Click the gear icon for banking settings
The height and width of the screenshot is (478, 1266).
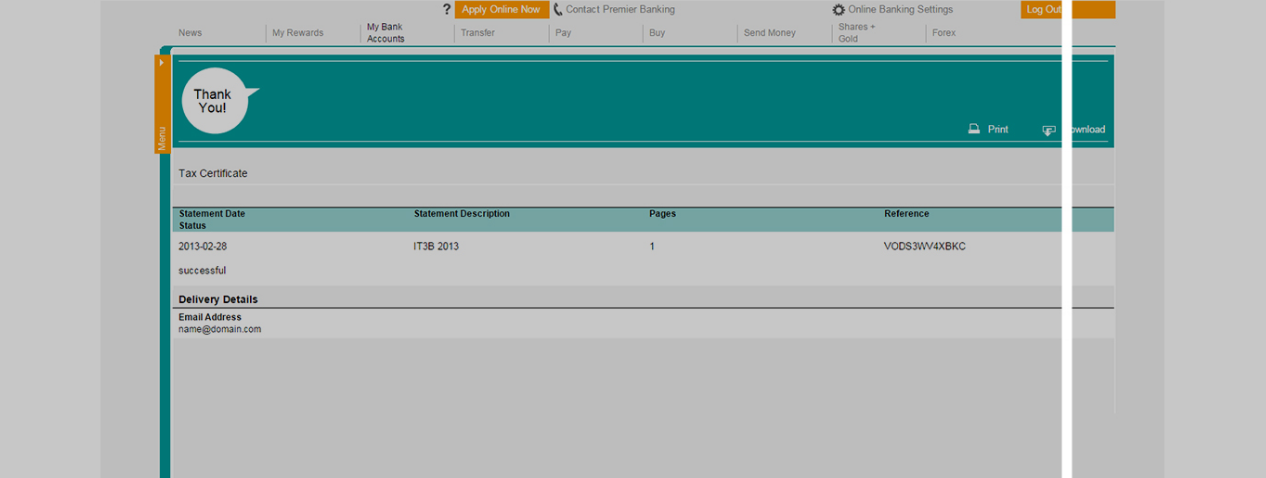tap(839, 10)
